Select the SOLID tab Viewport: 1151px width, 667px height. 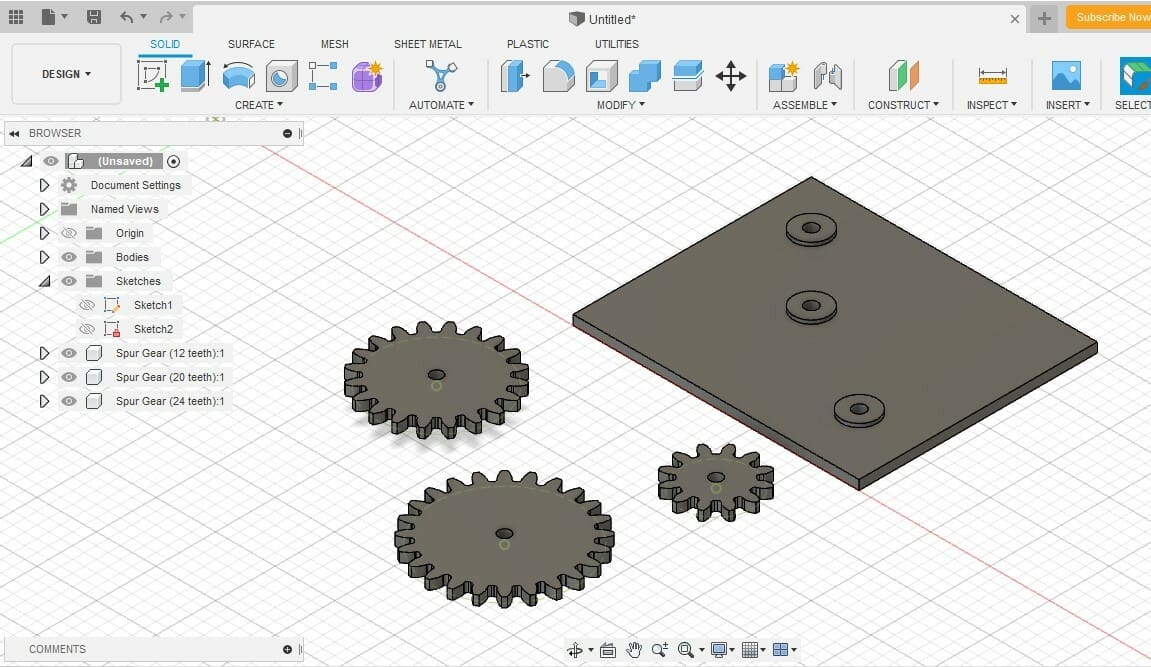(x=165, y=44)
